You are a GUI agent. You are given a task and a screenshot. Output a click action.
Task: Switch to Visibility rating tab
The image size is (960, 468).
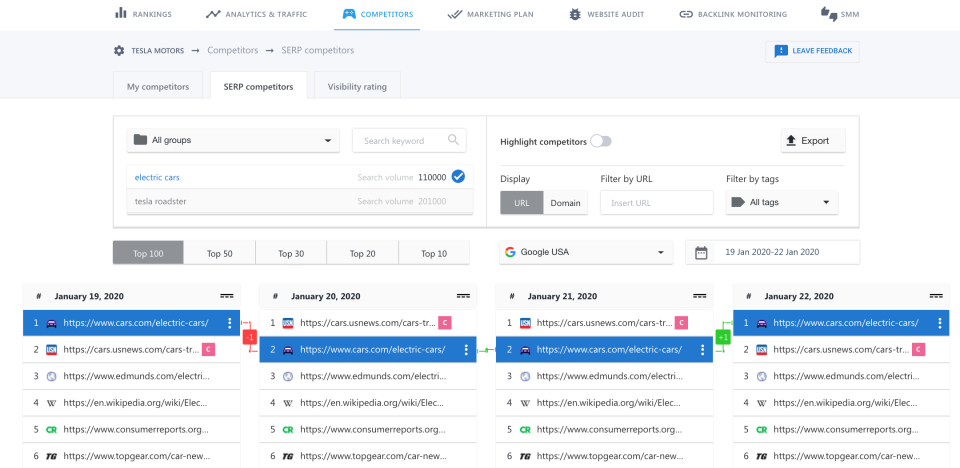coord(357,86)
